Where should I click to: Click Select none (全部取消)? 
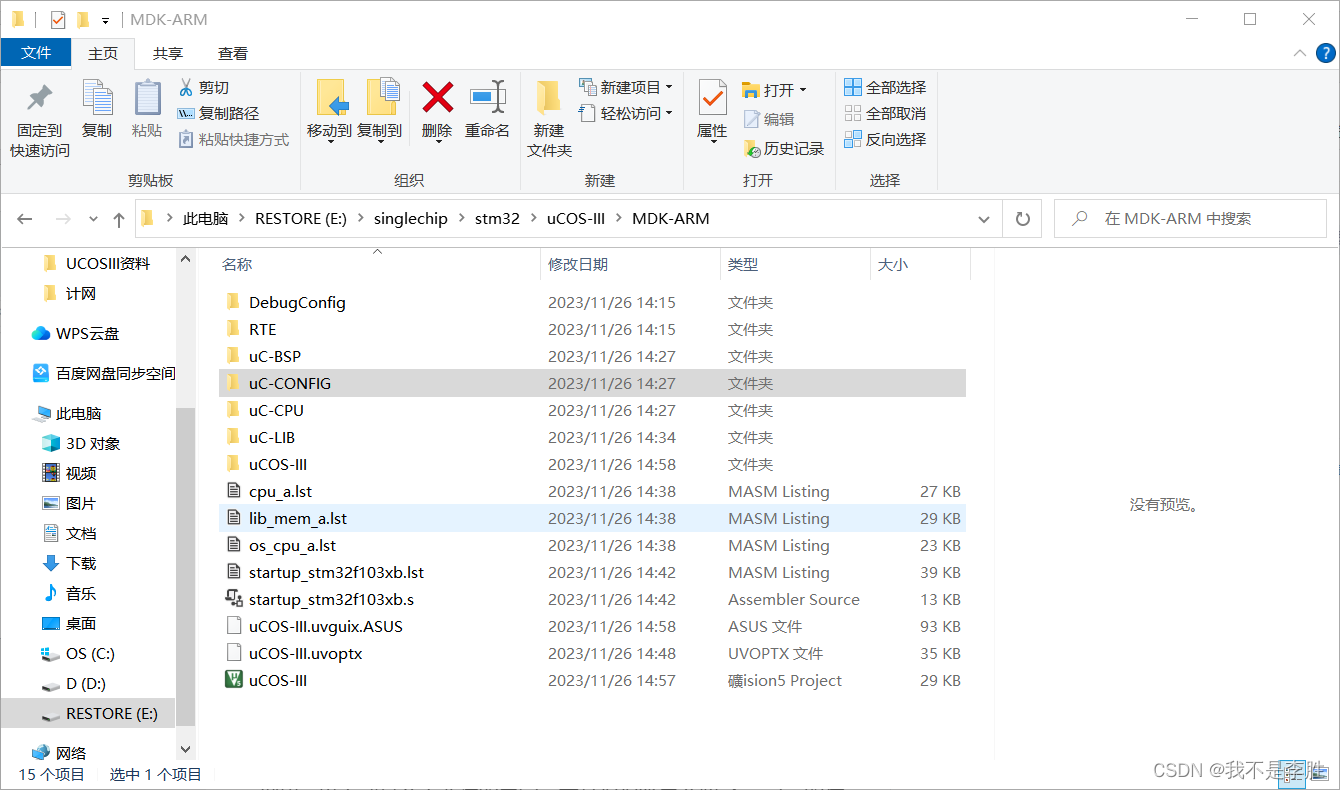pos(885,114)
